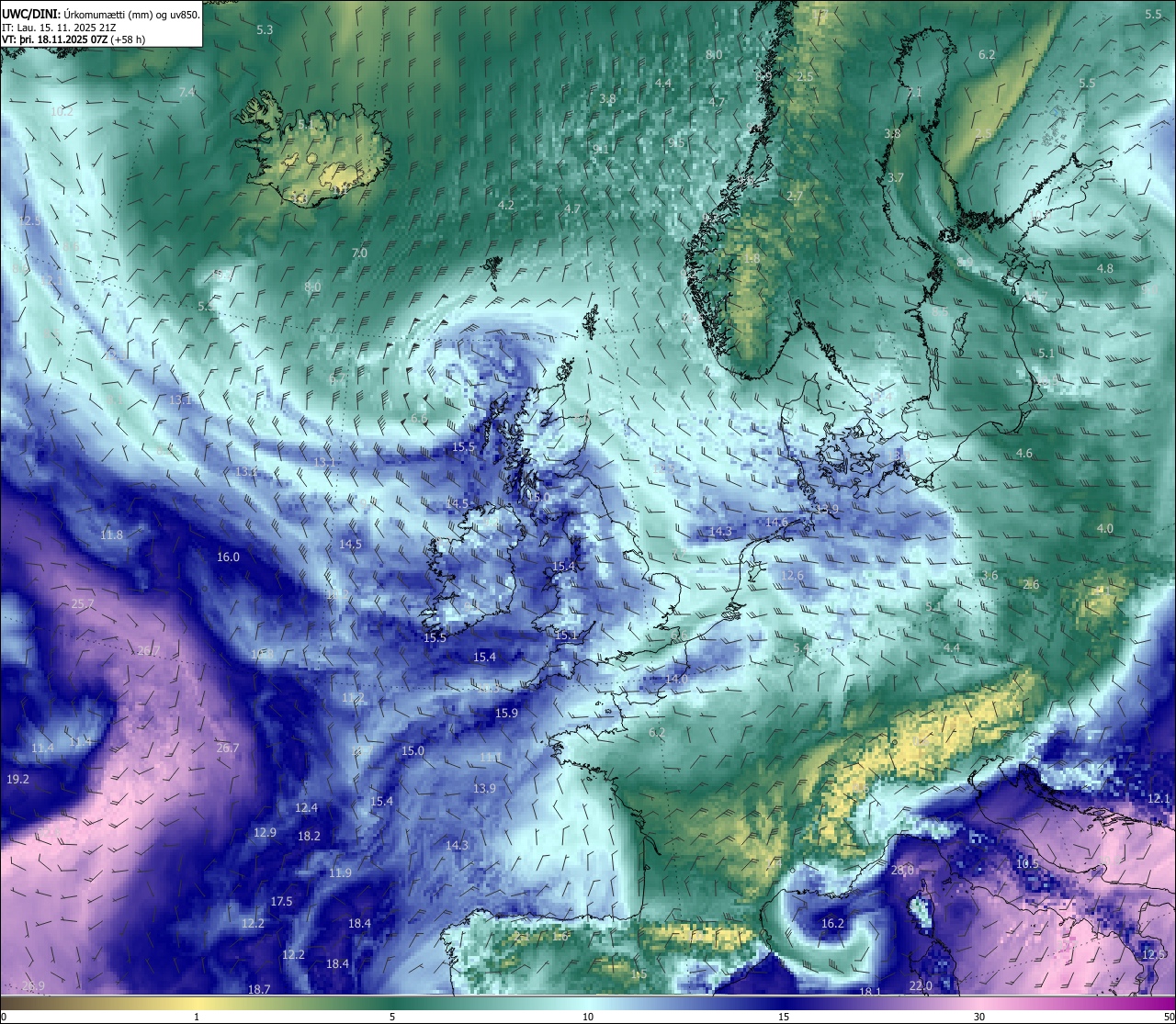Image resolution: width=1176 pixels, height=1024 pixels.
Task: Click the 28.0 value near the Riviera coast
Action: pyautogui.click(x=902, y=870)
